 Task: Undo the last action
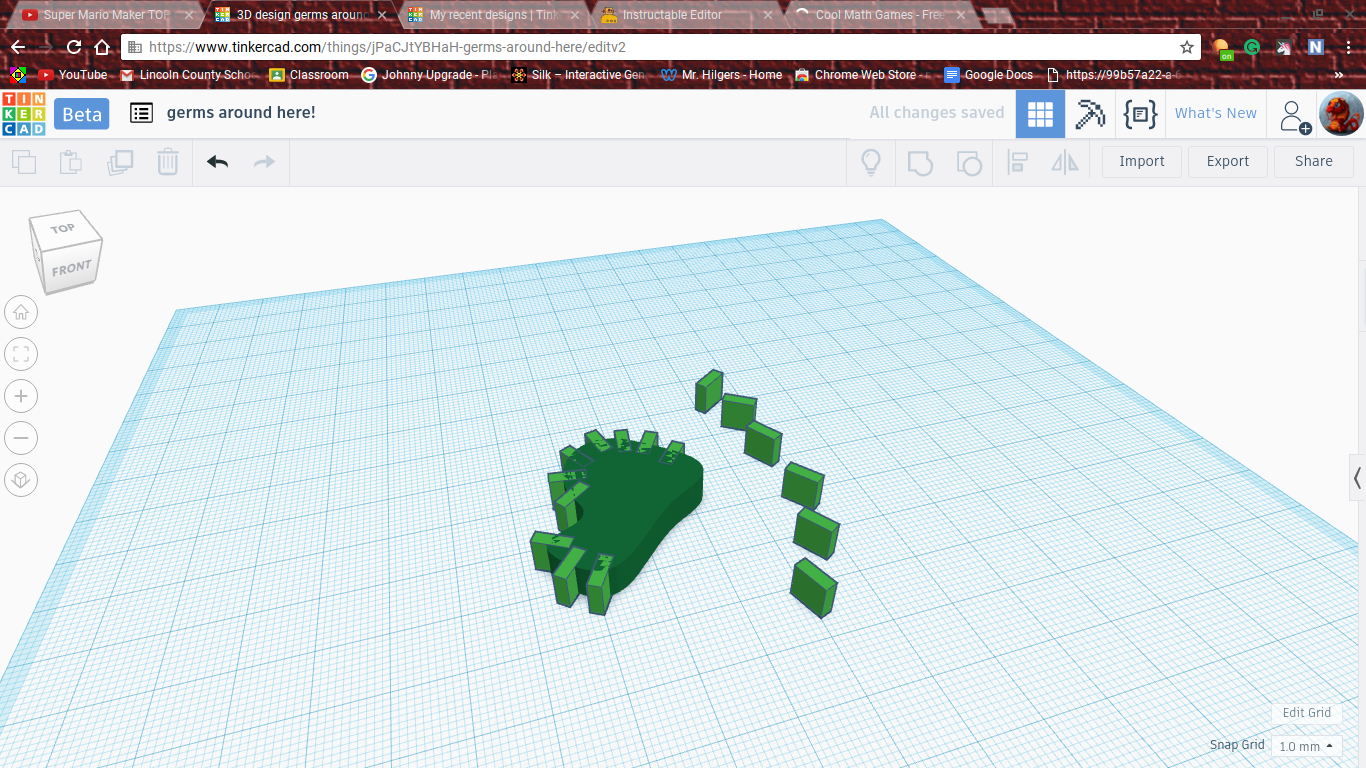click(217, 162)
